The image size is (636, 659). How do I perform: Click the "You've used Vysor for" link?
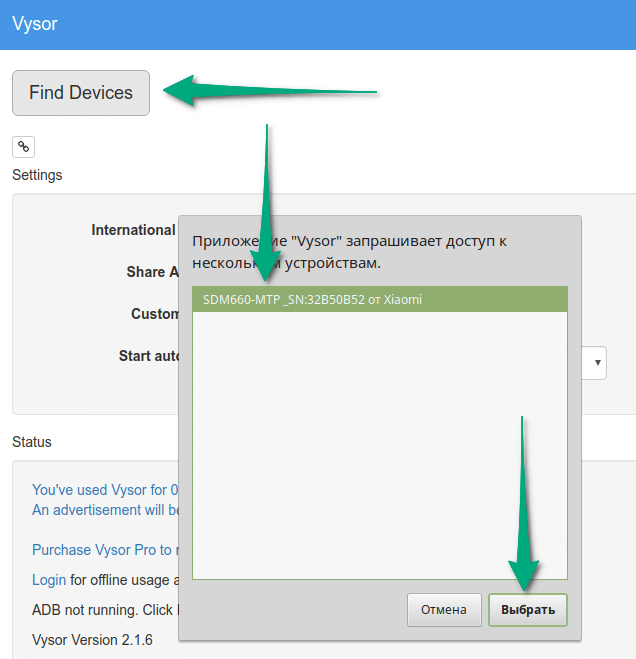pos(105,490)
